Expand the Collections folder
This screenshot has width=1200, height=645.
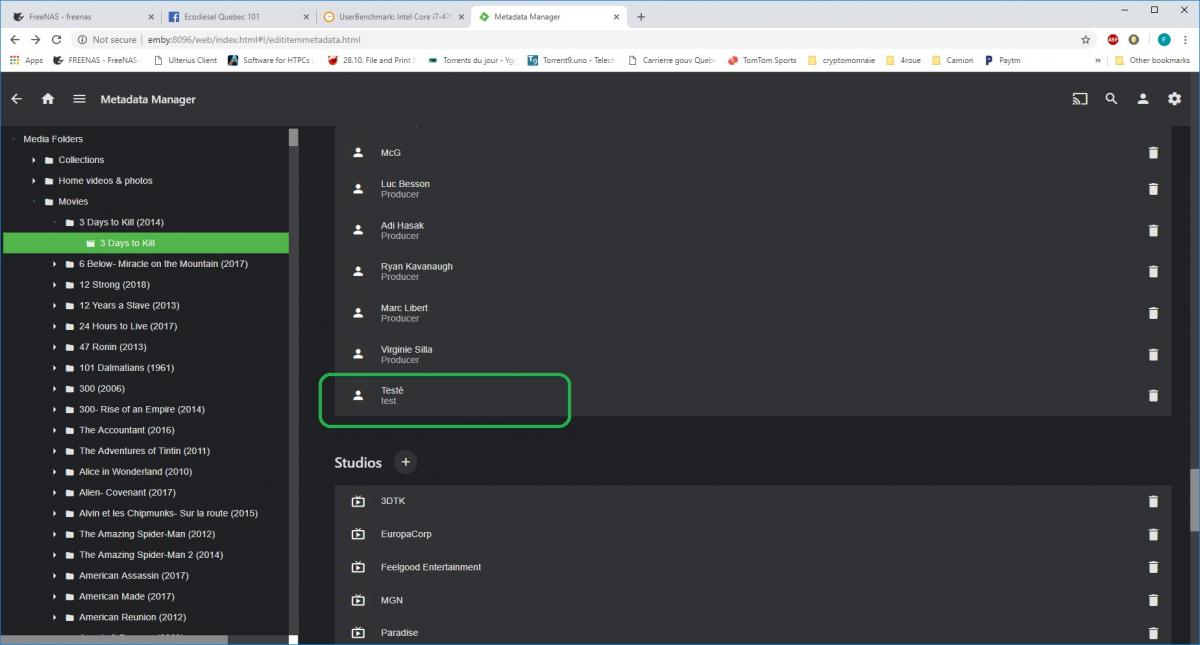click(34, 160)
